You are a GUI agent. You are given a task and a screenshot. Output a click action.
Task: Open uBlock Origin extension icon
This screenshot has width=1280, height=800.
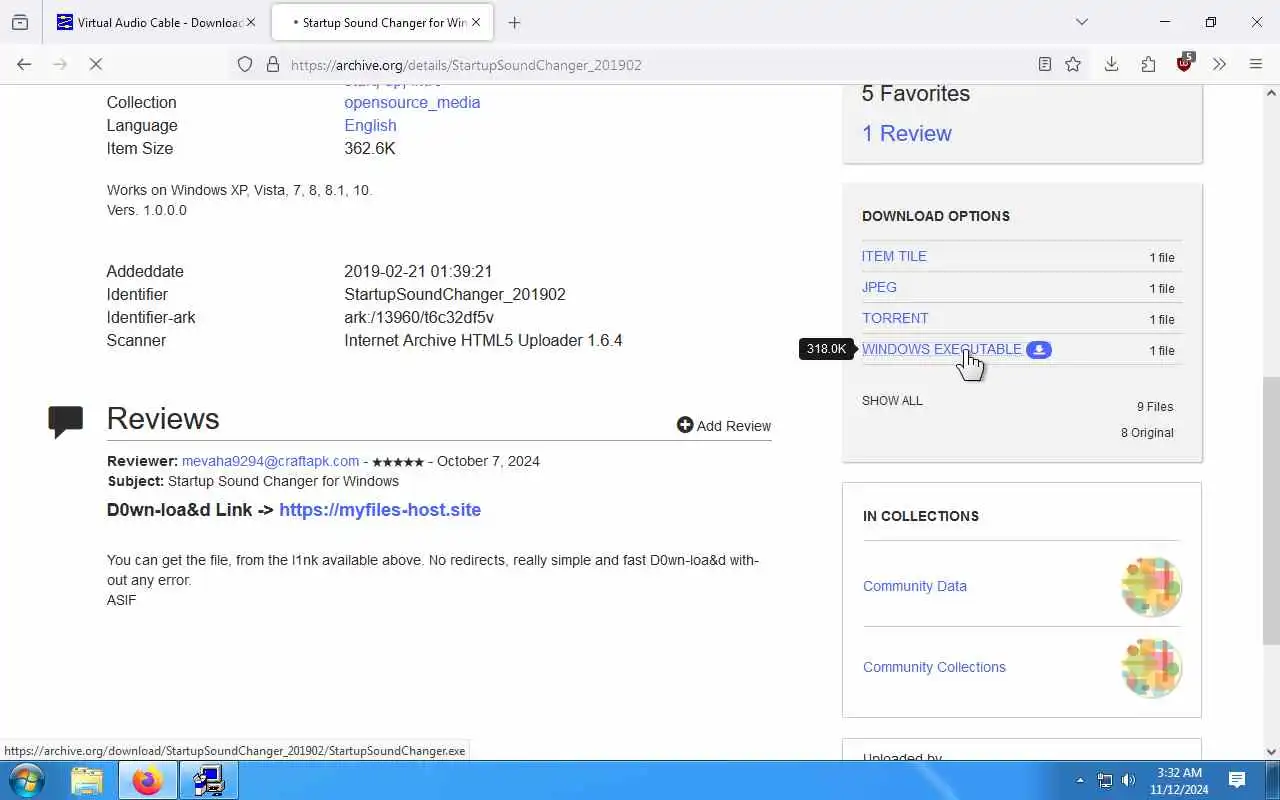tap(1184, 63)
